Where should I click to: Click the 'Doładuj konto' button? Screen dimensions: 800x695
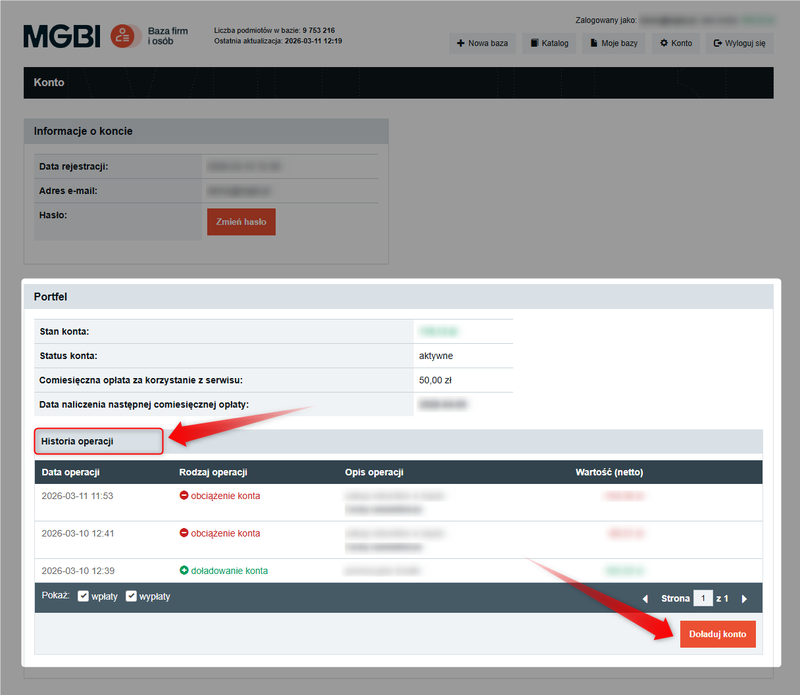pyautogui.click(x=718, y=633)
